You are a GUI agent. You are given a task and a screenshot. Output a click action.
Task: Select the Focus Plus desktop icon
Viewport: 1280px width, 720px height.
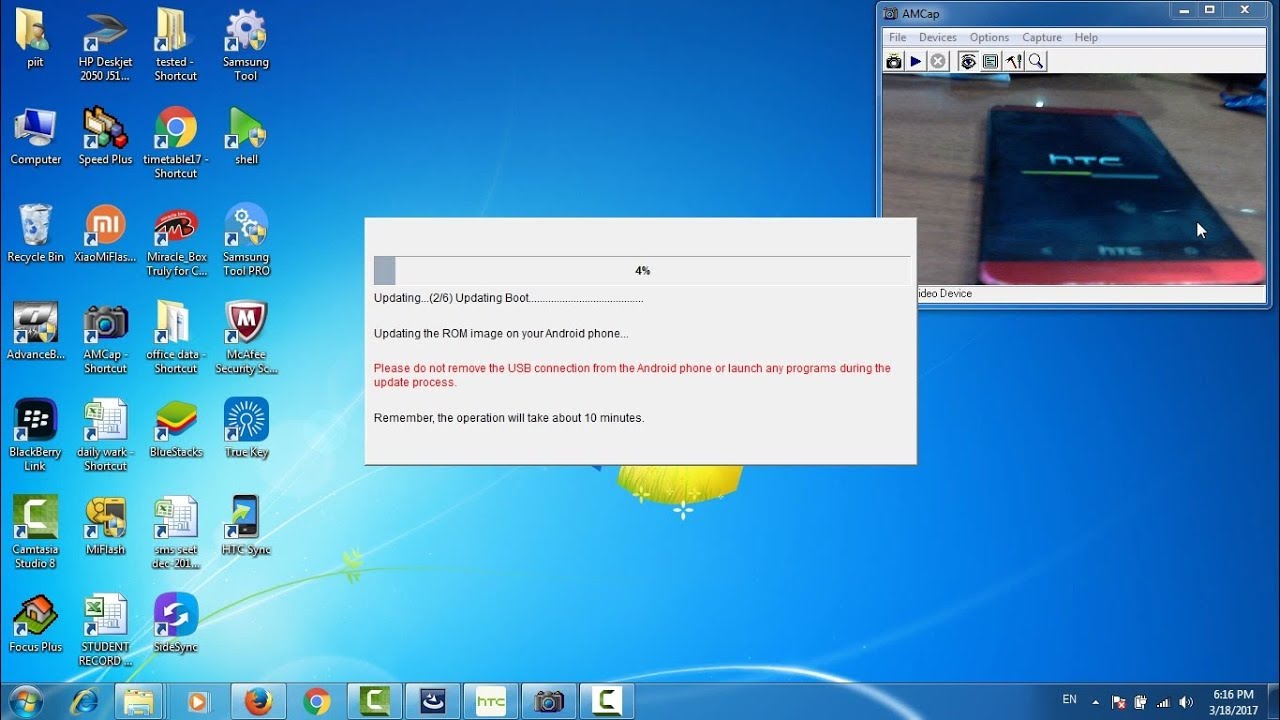coord(35,623)
